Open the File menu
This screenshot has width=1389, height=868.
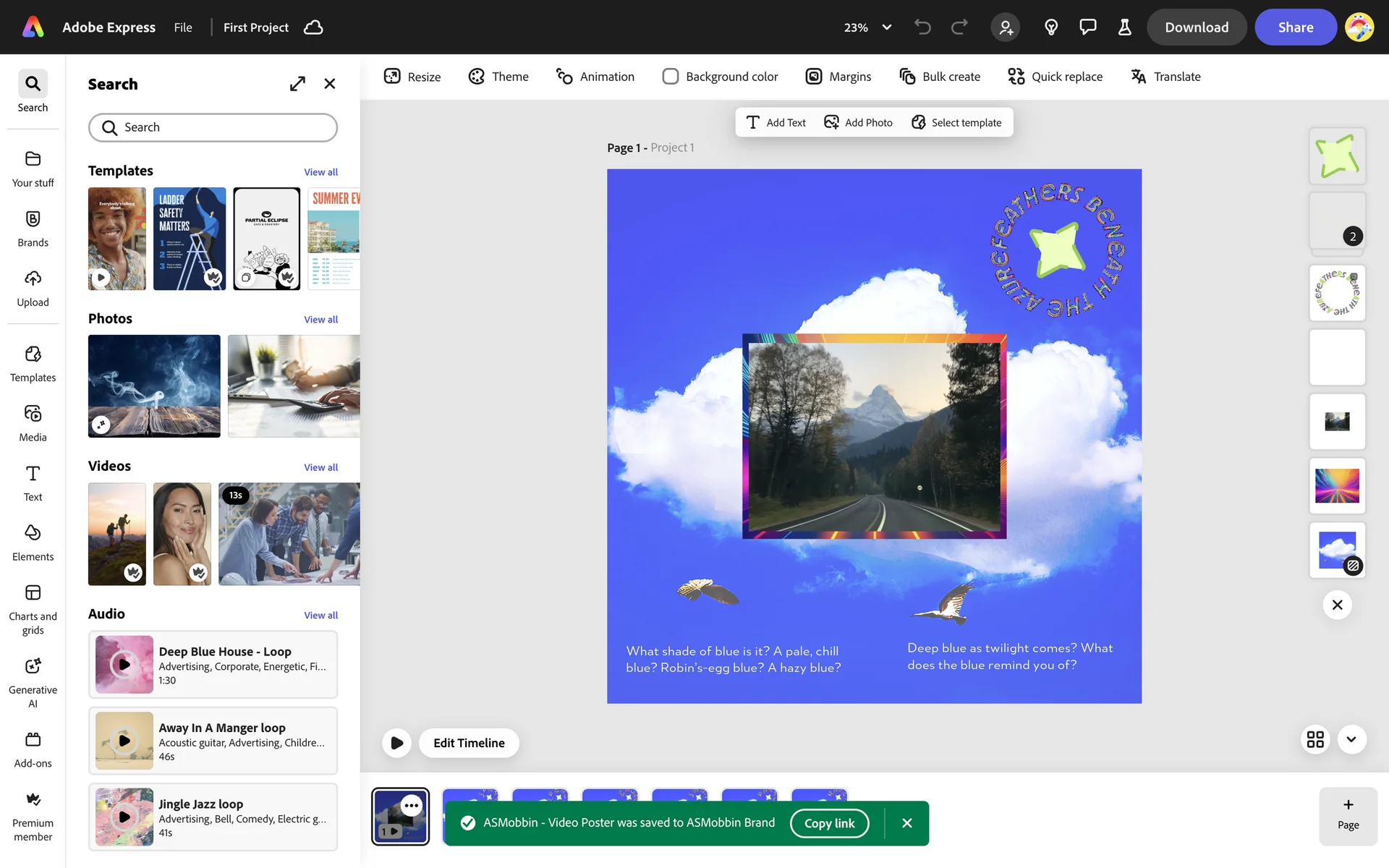[183, 27]
